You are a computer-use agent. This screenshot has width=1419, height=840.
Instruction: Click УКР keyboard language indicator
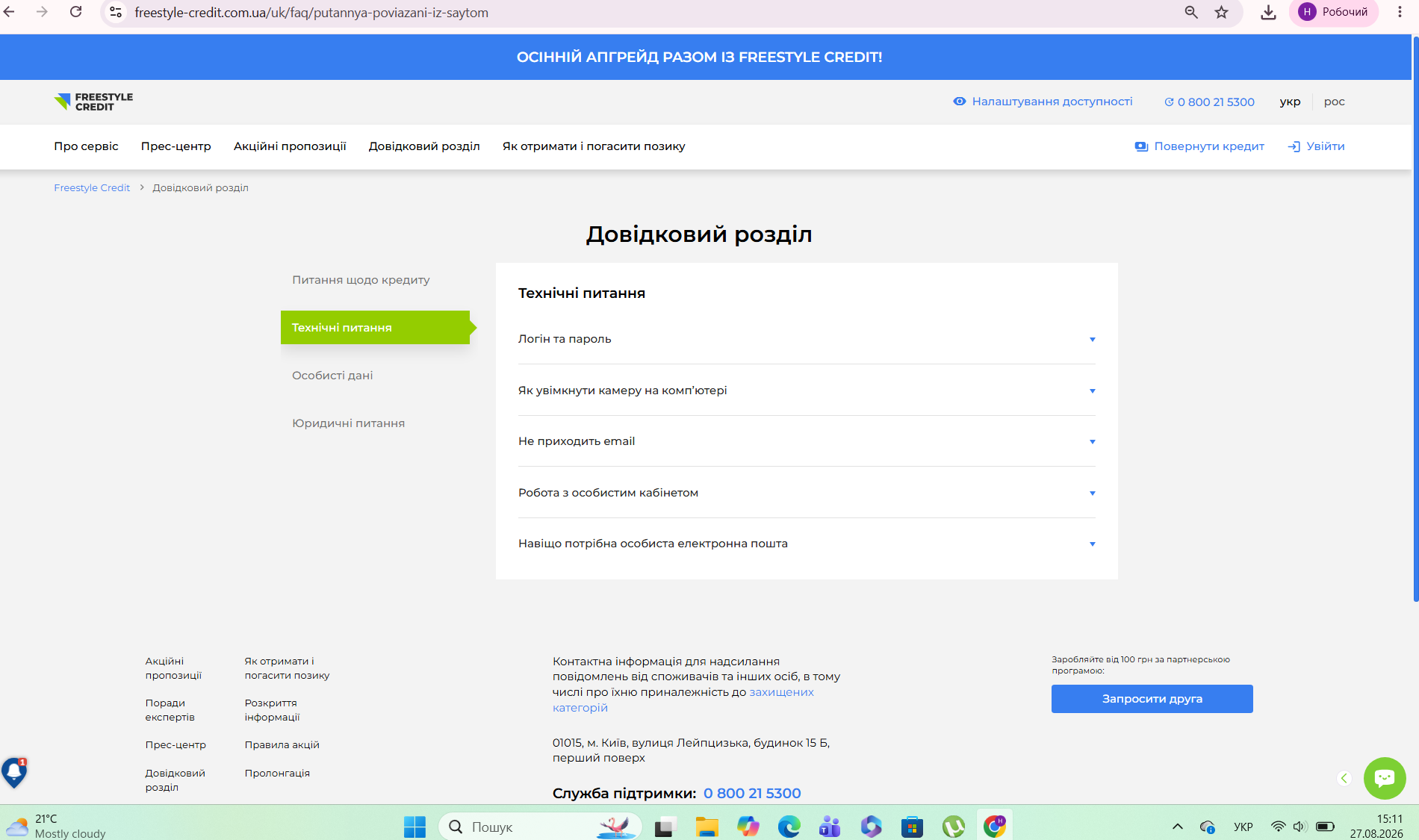(x=1243, y=827)
